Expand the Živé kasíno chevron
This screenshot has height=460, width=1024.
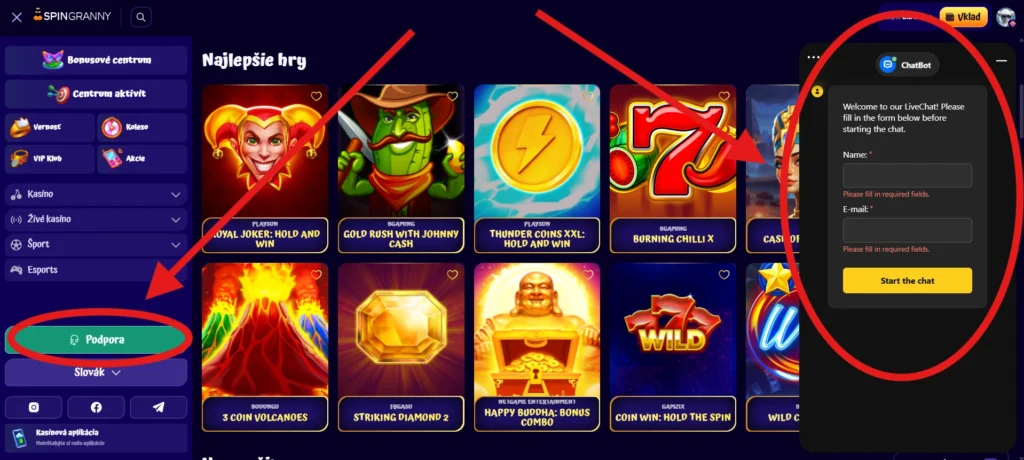point(176,220)
